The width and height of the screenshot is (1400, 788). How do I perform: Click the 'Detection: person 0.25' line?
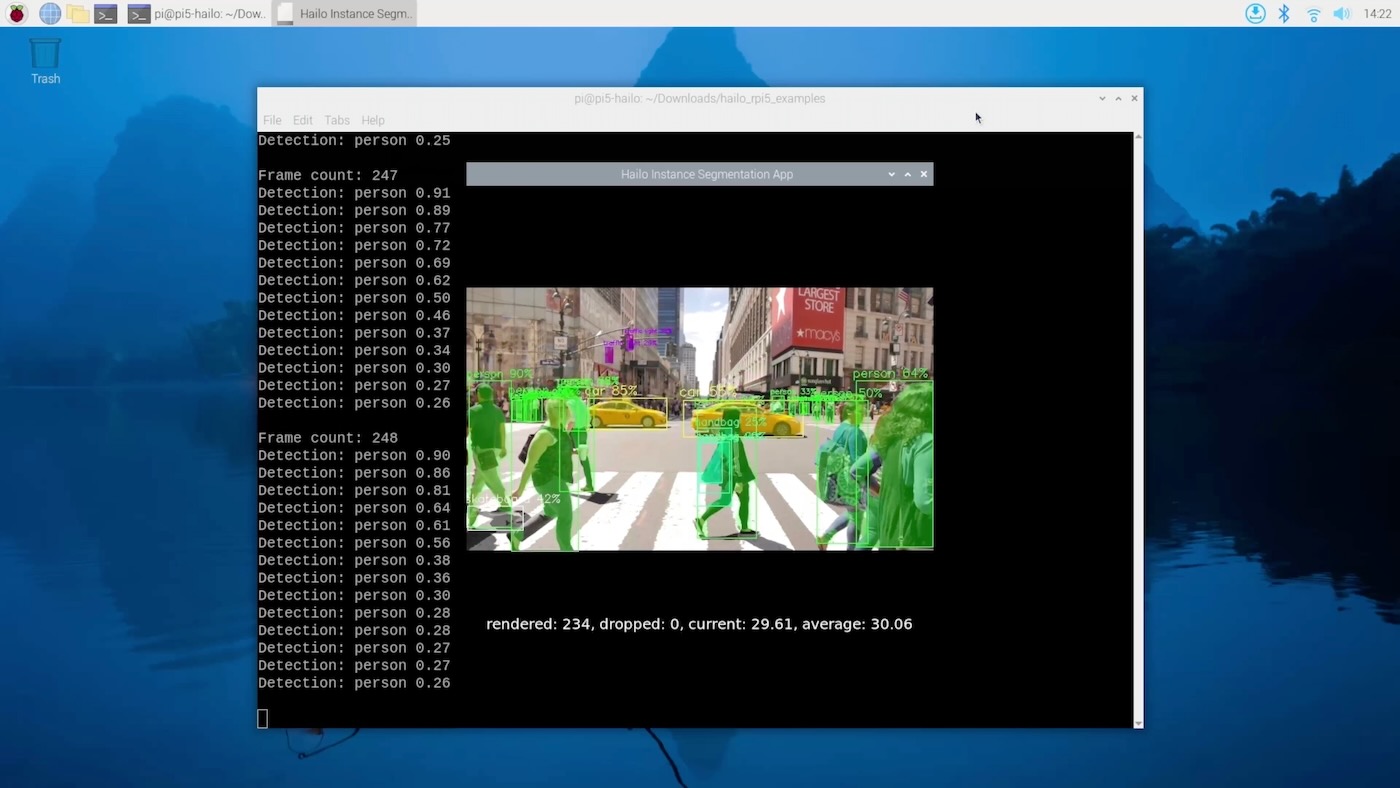coord(354,140)
